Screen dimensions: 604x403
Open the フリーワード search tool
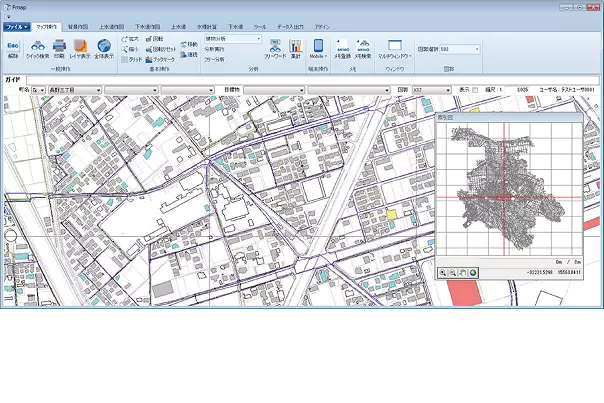coord(274,48)
